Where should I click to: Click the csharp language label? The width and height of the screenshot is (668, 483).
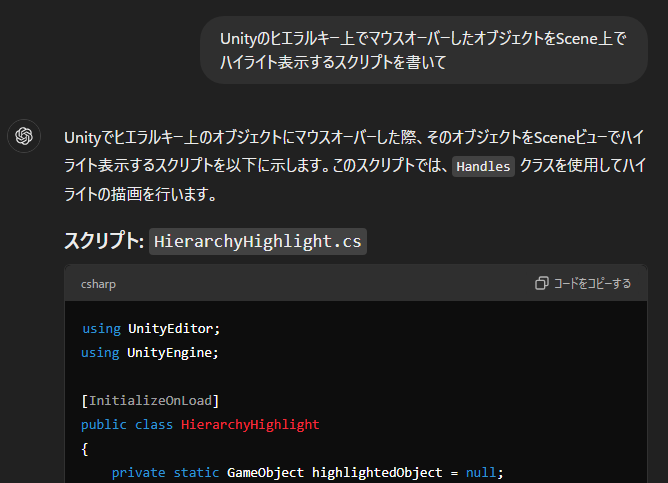coord(98,284)
